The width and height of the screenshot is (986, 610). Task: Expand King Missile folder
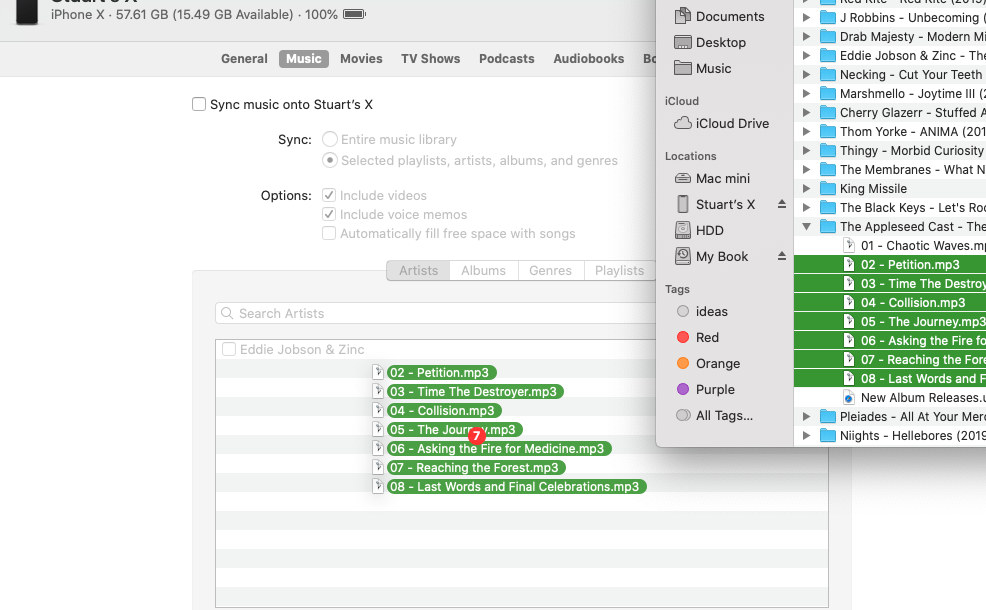tap(806, 189)
